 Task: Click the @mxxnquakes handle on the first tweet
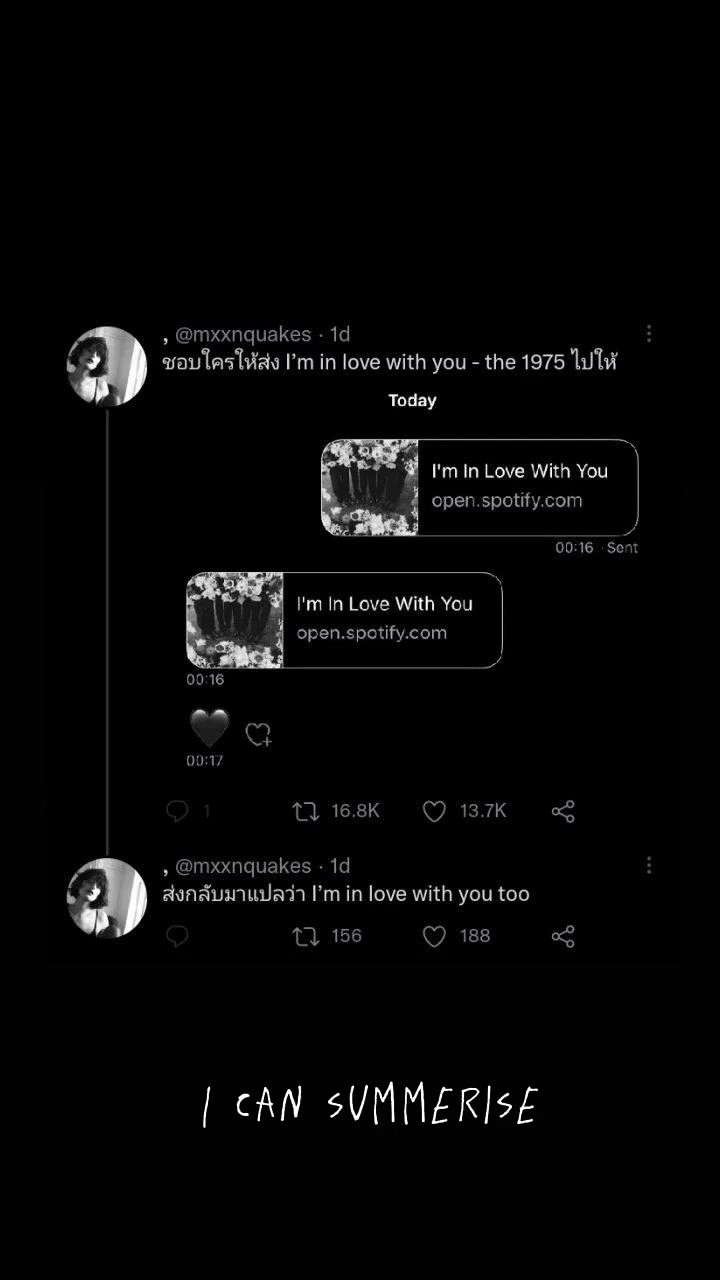(243, 334)
